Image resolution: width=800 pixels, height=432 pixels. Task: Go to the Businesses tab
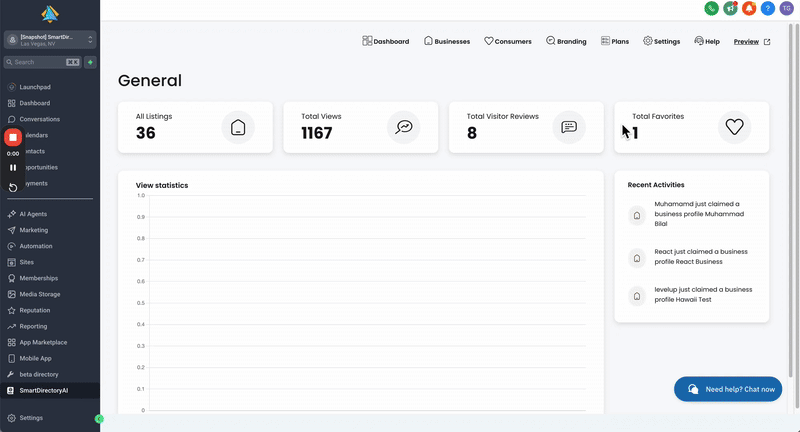tap(447, 41)
